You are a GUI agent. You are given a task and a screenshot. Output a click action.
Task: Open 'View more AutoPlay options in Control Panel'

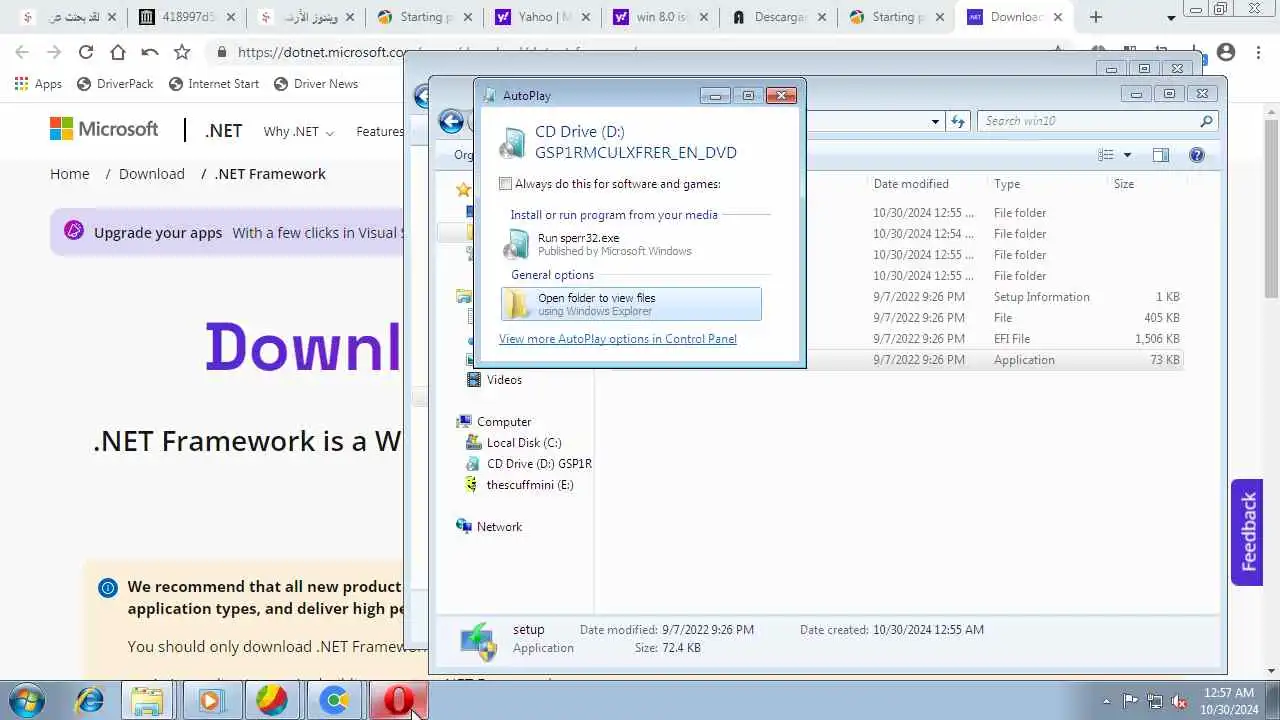click(618, 339)
